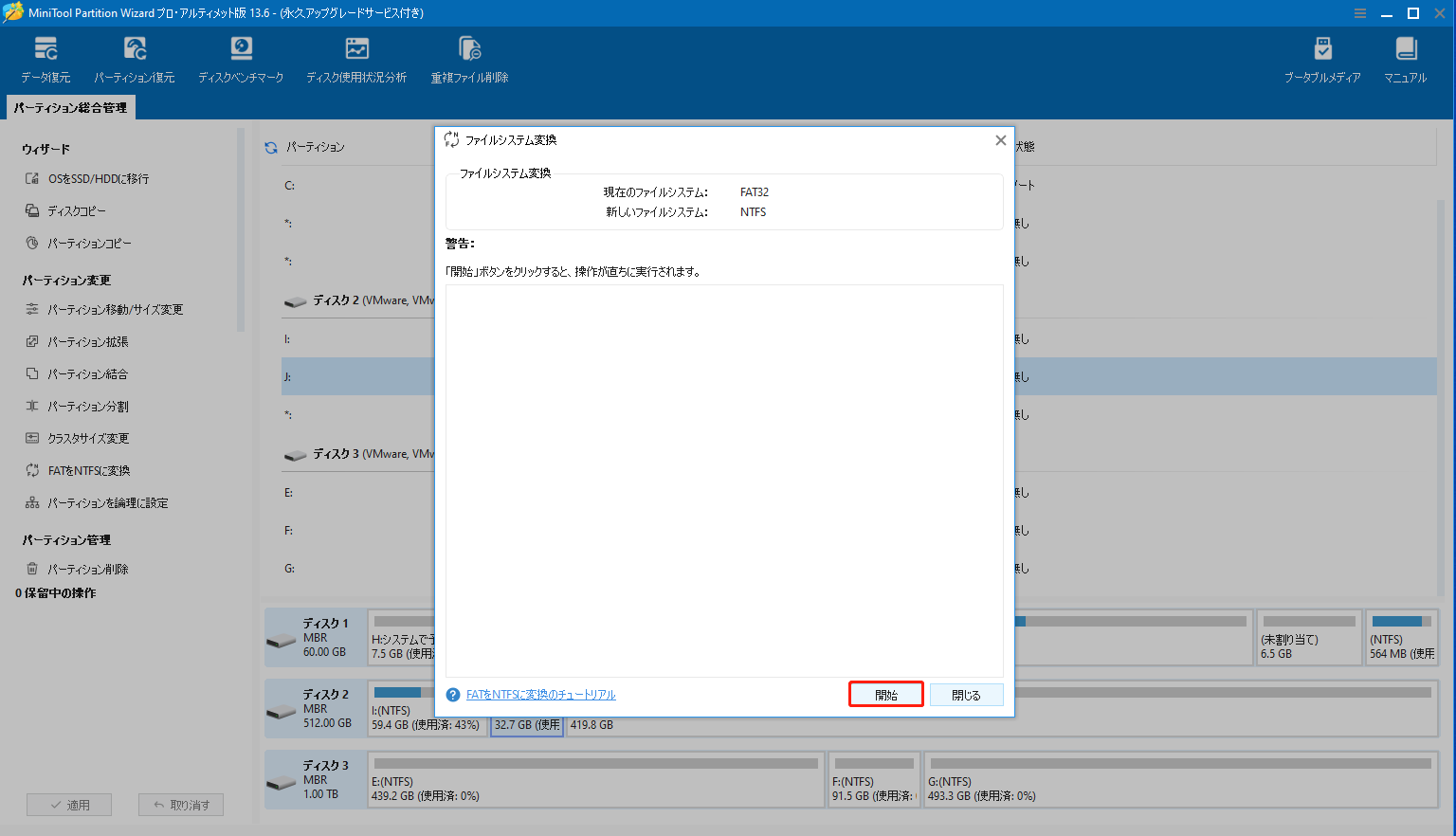The width and height of the screenshot is (1456, 836).
Task: Click the 開始 button in dialog
Action: click(x=886, y=695)
